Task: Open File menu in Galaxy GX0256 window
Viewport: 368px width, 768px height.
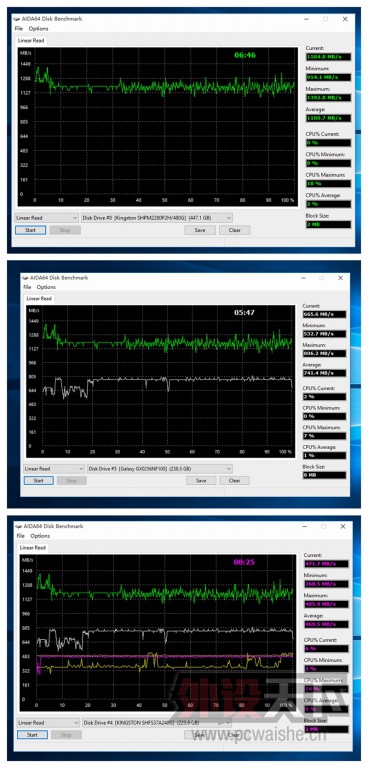Action: coord(27,287)
